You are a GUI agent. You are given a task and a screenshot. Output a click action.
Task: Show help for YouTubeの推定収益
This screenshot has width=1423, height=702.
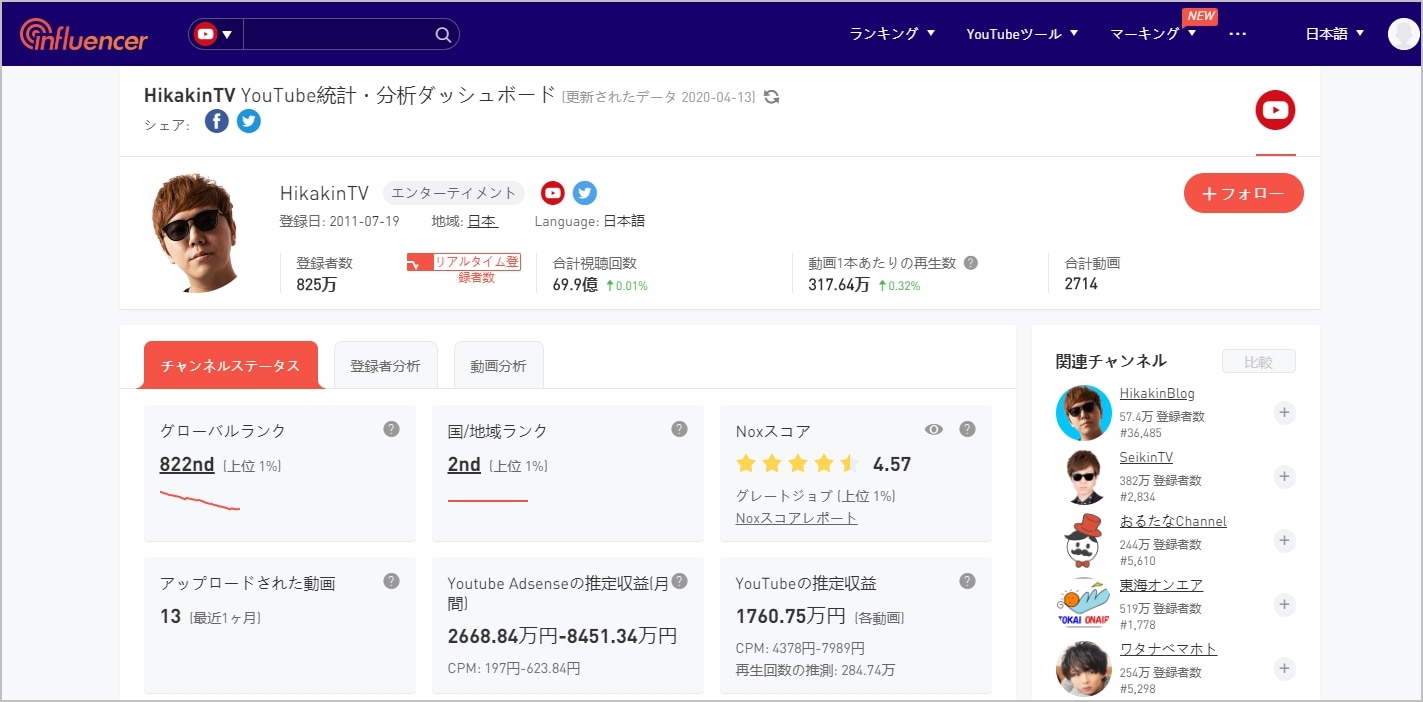pos(967,581)
